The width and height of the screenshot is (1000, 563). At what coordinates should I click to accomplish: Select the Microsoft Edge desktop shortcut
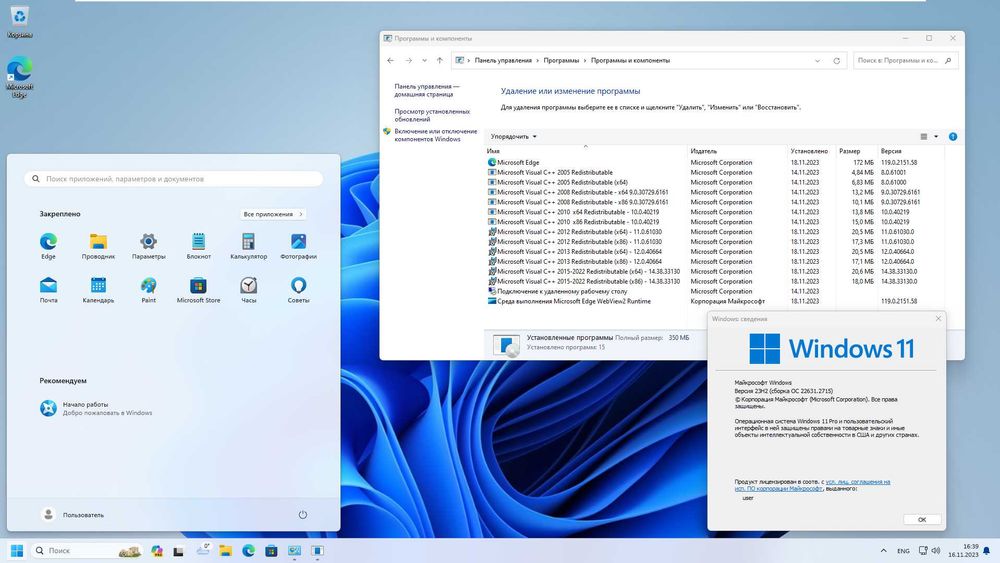[x=20, y=77]
